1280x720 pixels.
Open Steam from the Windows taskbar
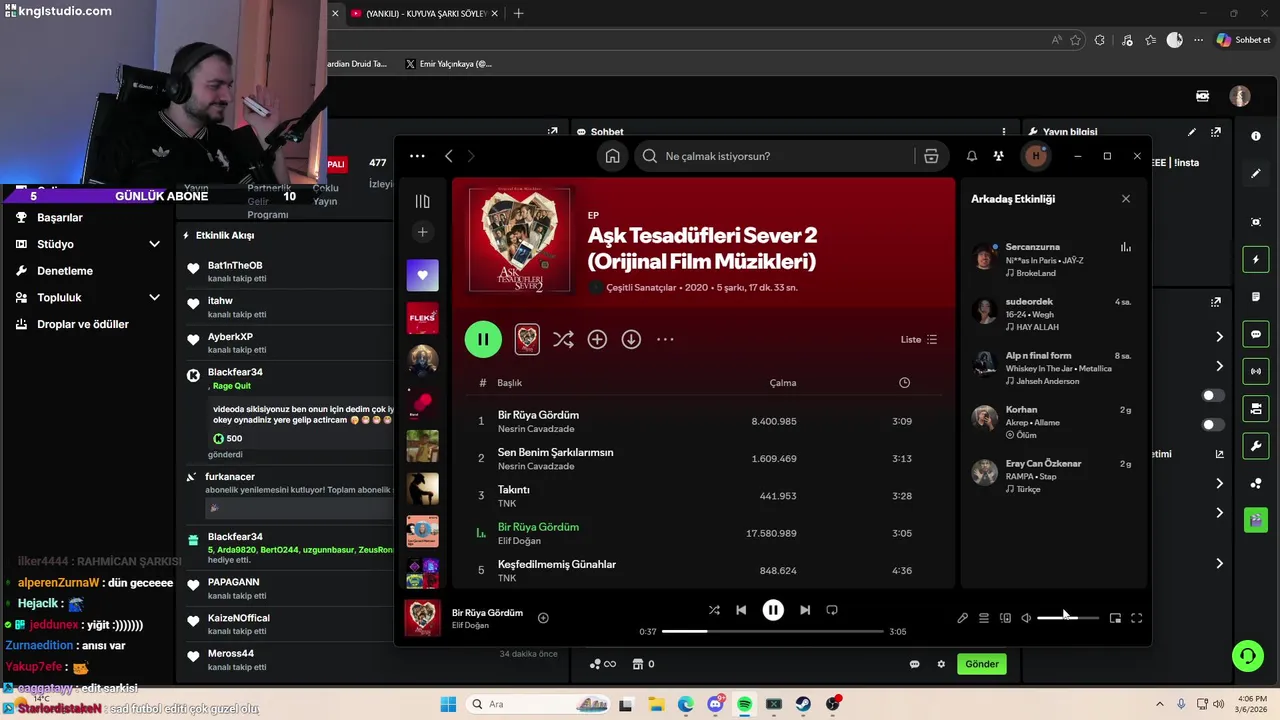pos(803,704)
